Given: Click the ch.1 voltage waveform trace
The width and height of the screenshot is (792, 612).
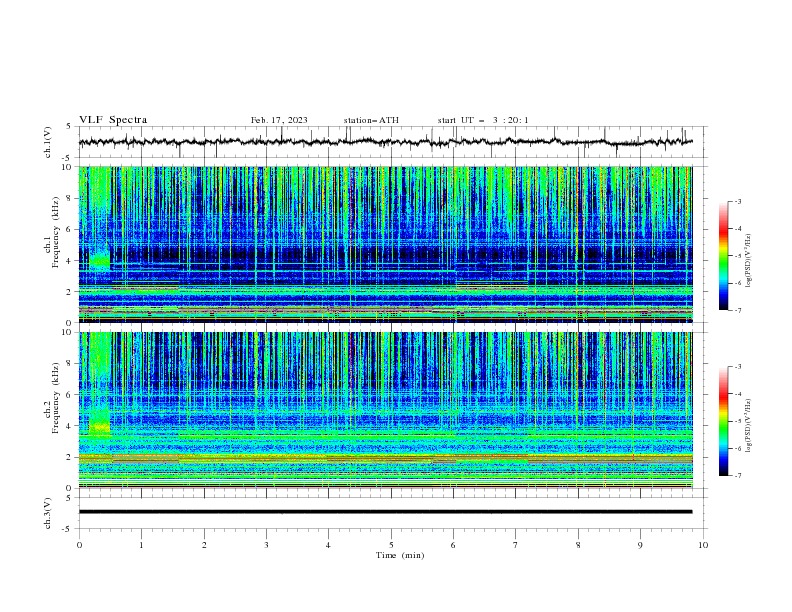Looking at the screenshot, I should click(x=385, y=142).
